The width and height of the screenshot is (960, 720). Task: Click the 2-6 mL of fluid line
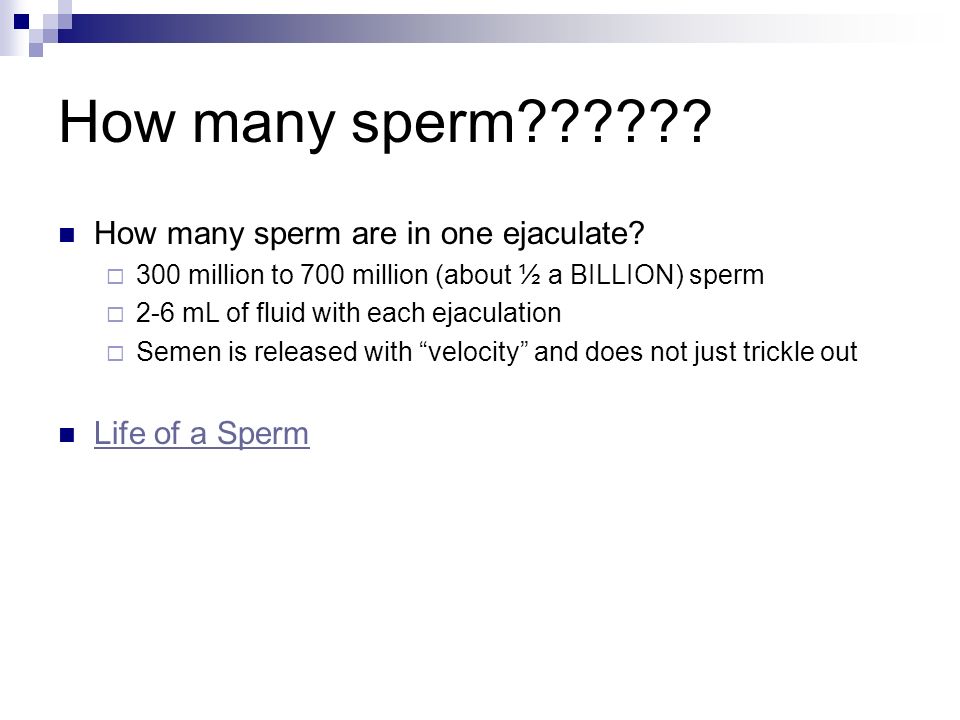(348, 313)
